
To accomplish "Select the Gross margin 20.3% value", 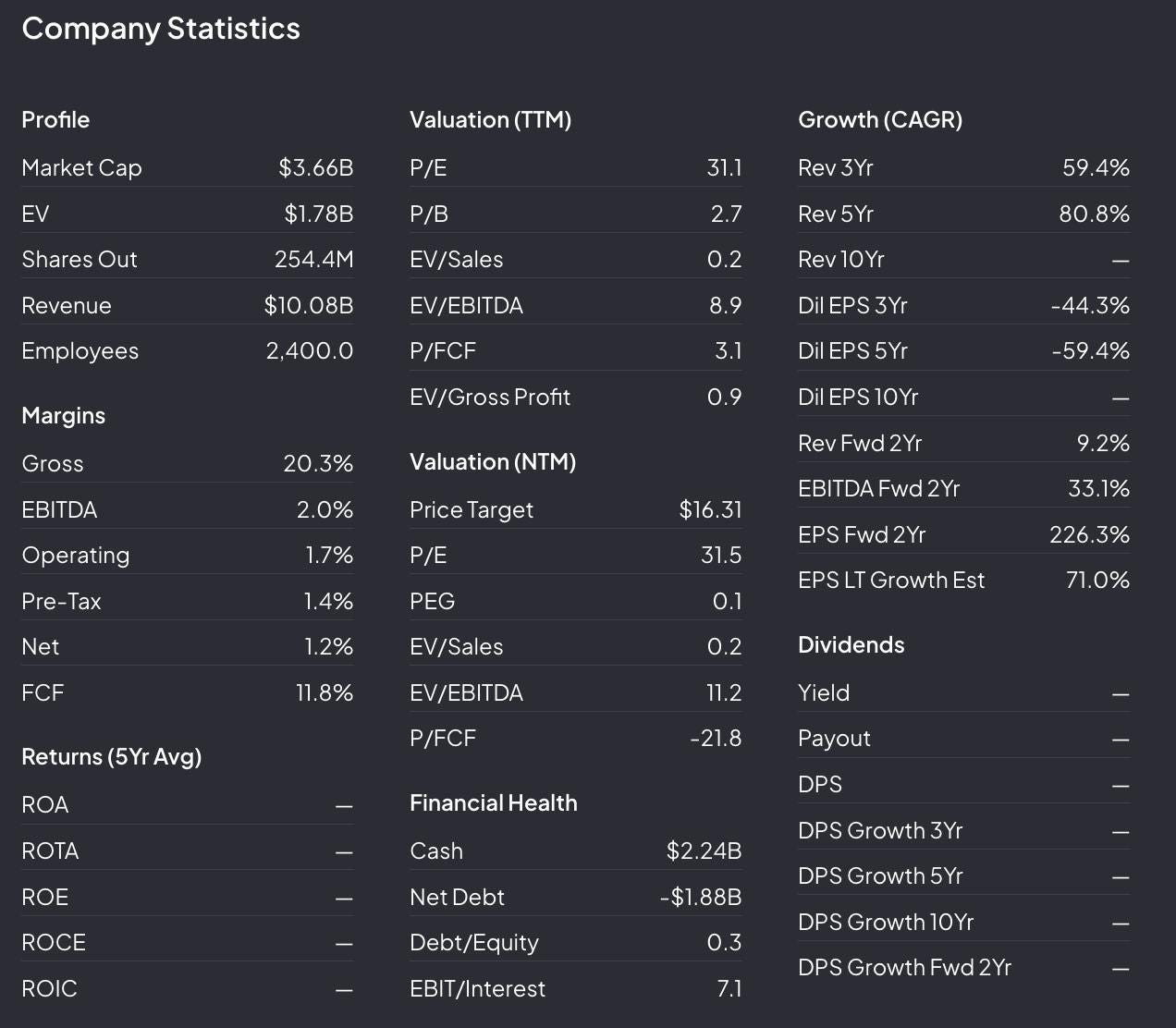I will (x=318, y=464).
